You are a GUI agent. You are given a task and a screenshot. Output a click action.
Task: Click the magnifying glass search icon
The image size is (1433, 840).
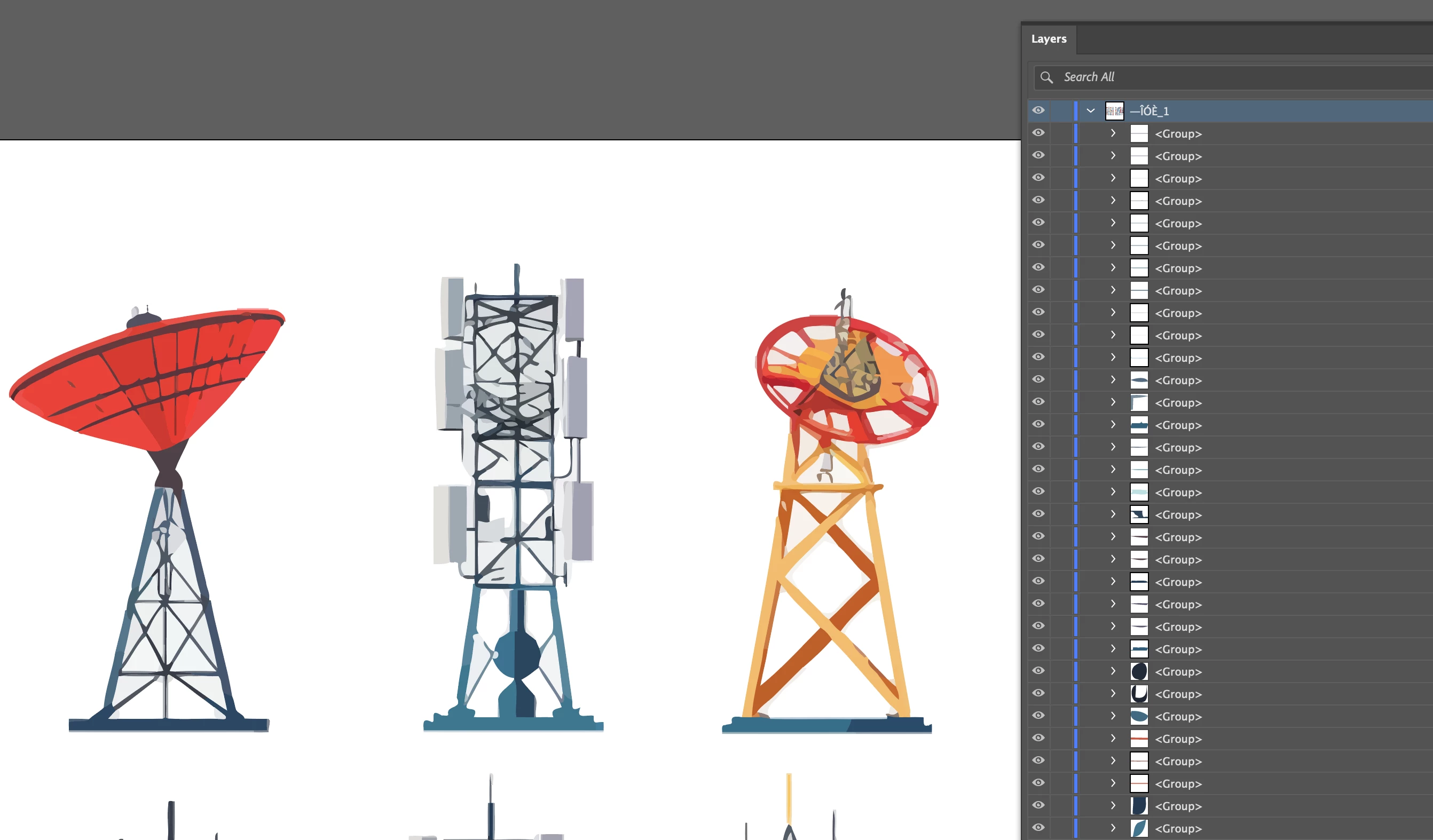pos(1046,77)
